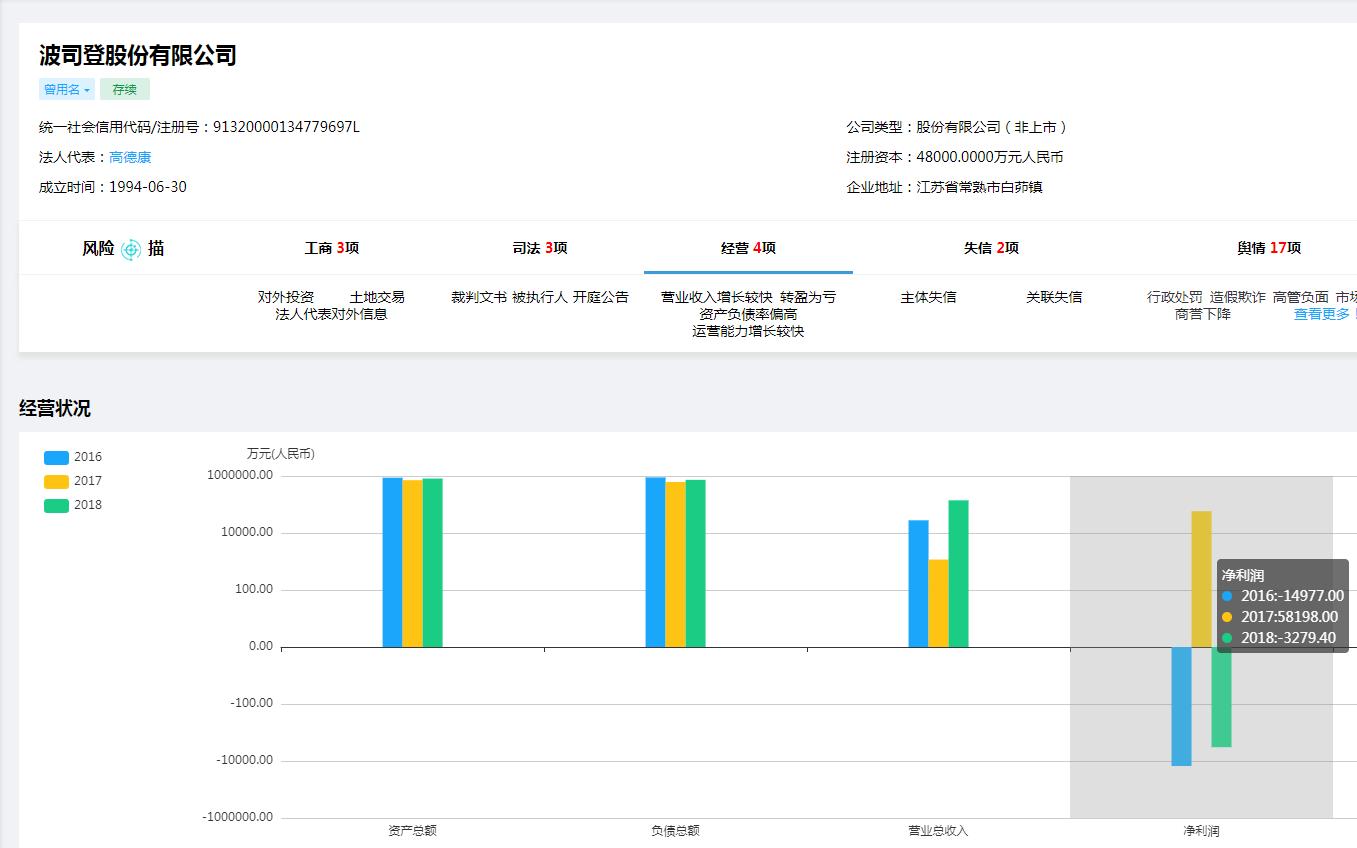Click the 营业总收入 axis label
1357x848 pixels.
coord(938,831)
